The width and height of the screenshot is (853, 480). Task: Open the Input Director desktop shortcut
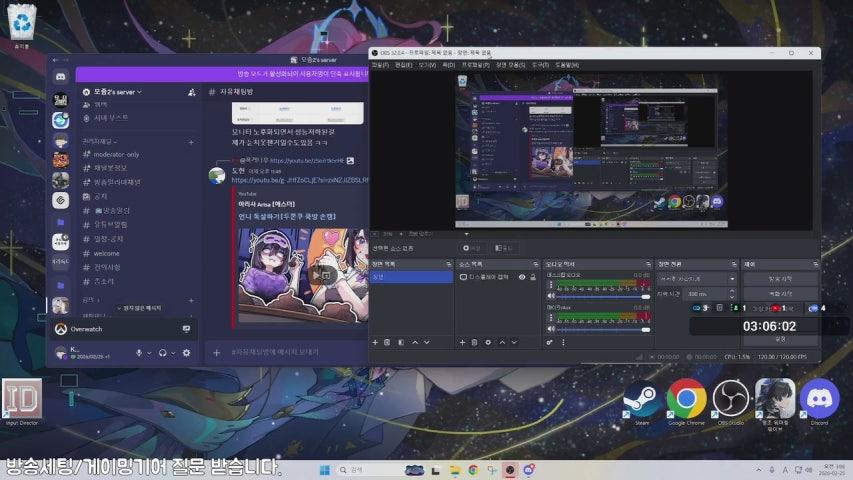click(20, 399)
